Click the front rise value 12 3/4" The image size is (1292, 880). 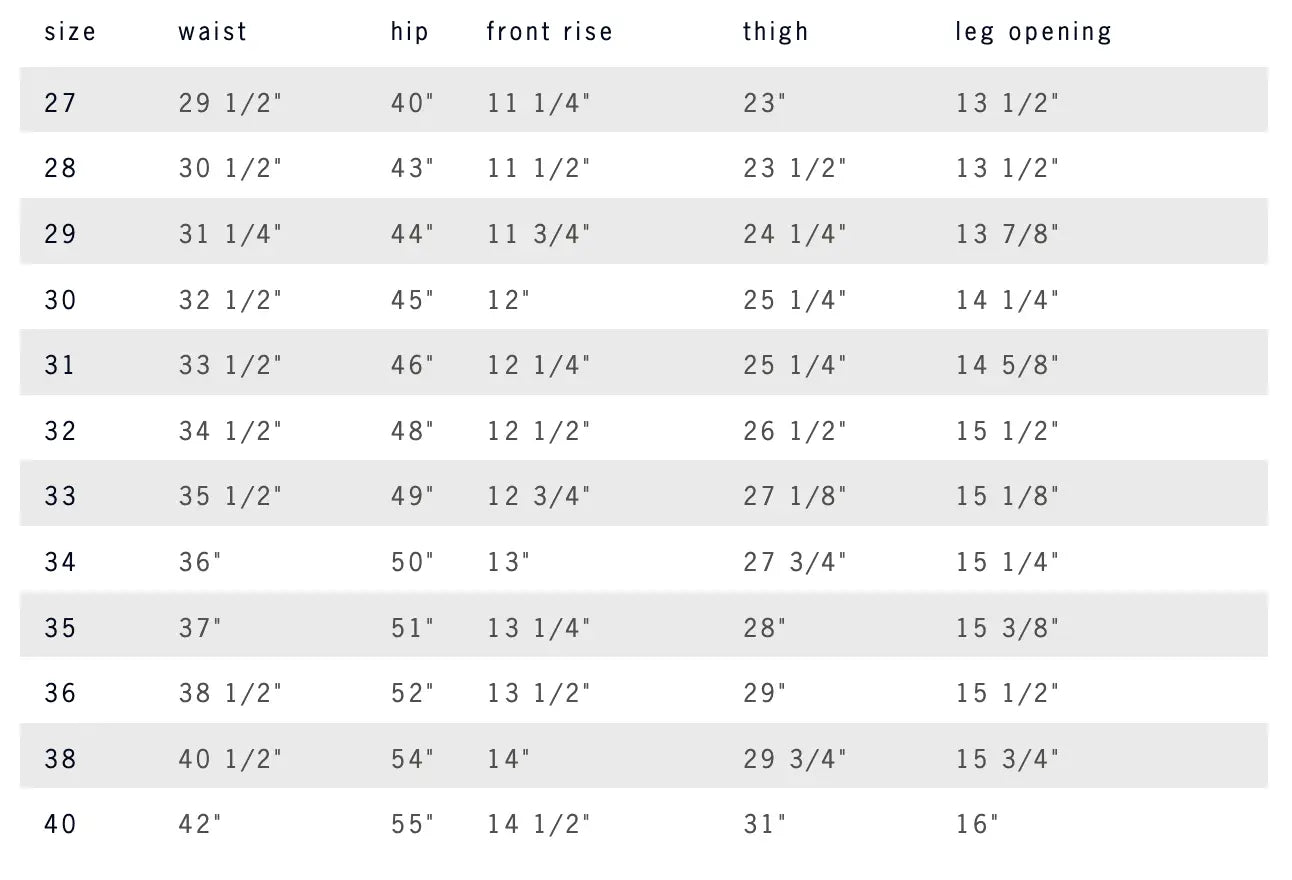coord(539,496)
